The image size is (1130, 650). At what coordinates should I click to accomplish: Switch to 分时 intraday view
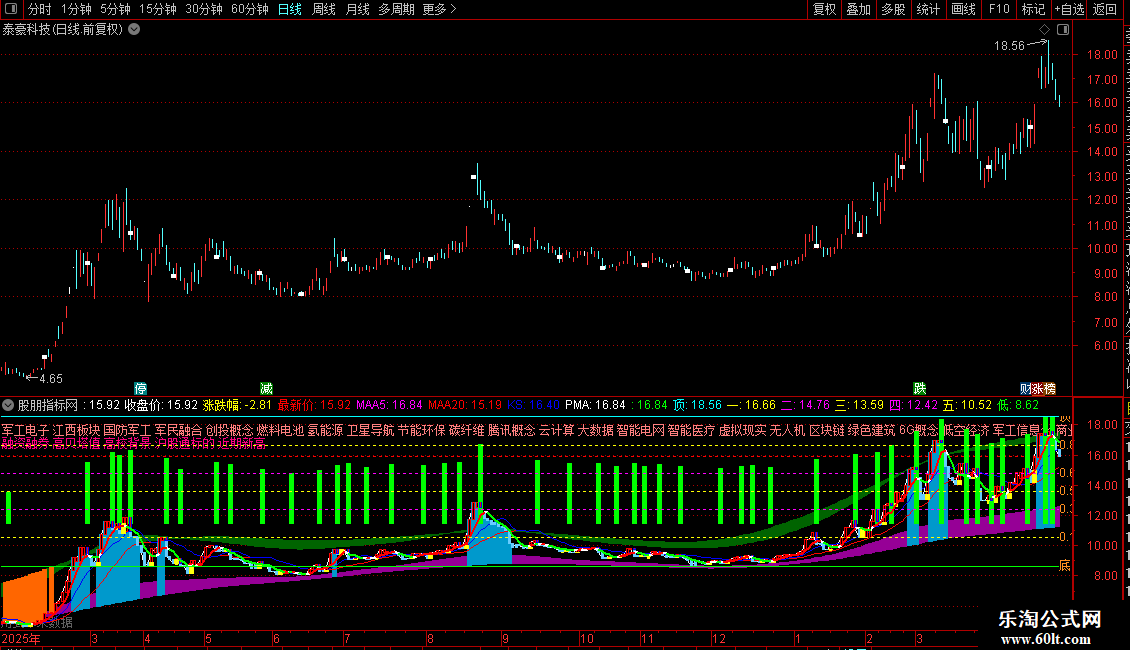click(40, 9)
